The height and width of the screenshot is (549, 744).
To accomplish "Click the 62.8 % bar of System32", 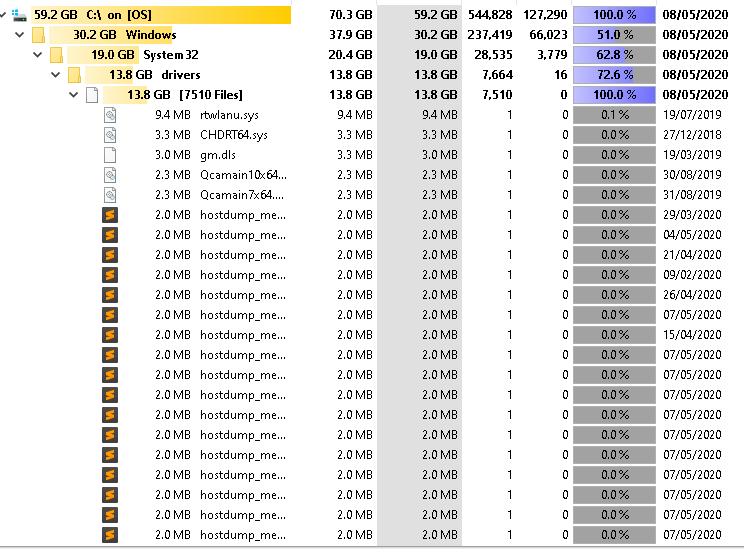I will 614,55.
